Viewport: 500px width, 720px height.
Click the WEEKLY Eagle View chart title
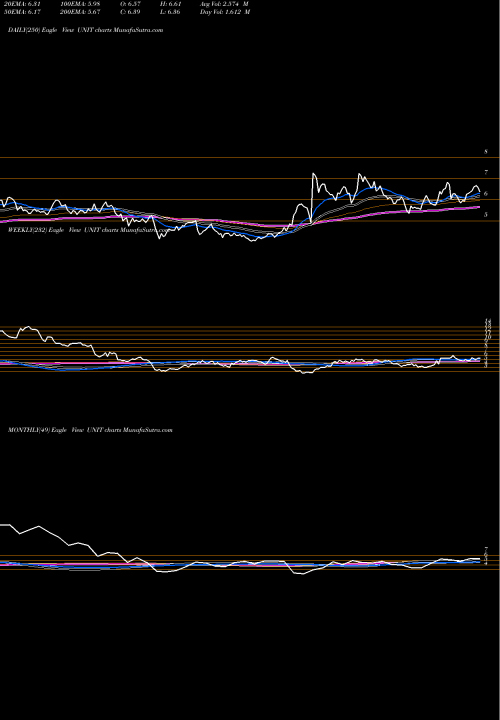[x=88, y=231]
